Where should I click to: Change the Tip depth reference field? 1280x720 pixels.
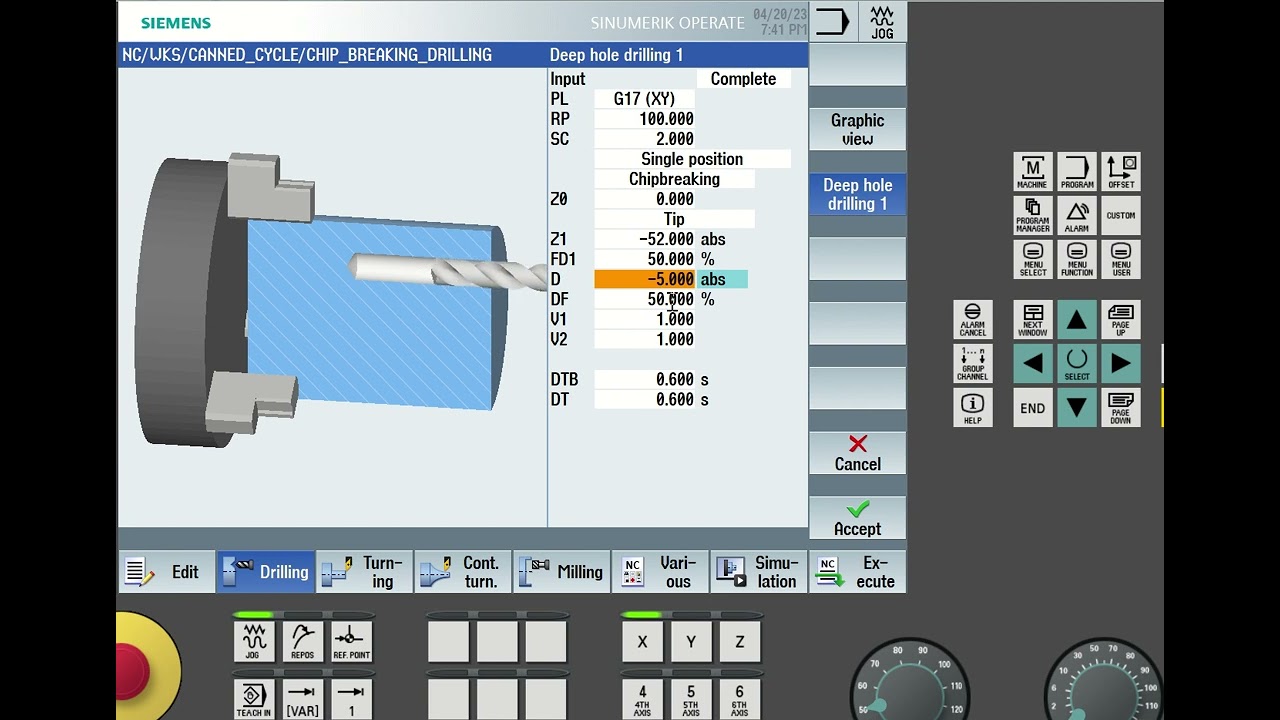coord(674,219)
